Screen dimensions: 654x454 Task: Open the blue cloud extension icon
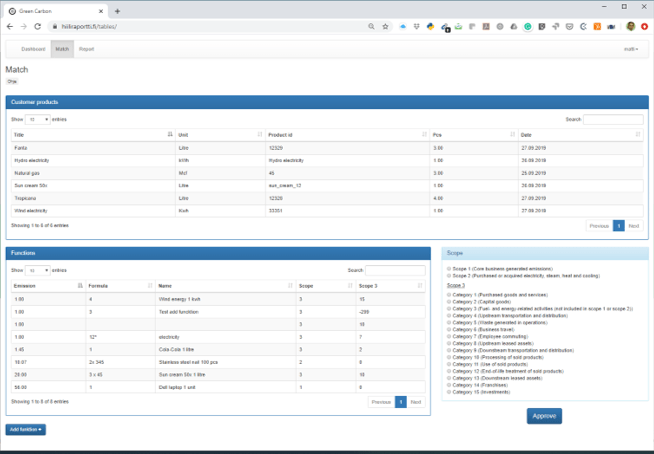[x=403, y=26]
